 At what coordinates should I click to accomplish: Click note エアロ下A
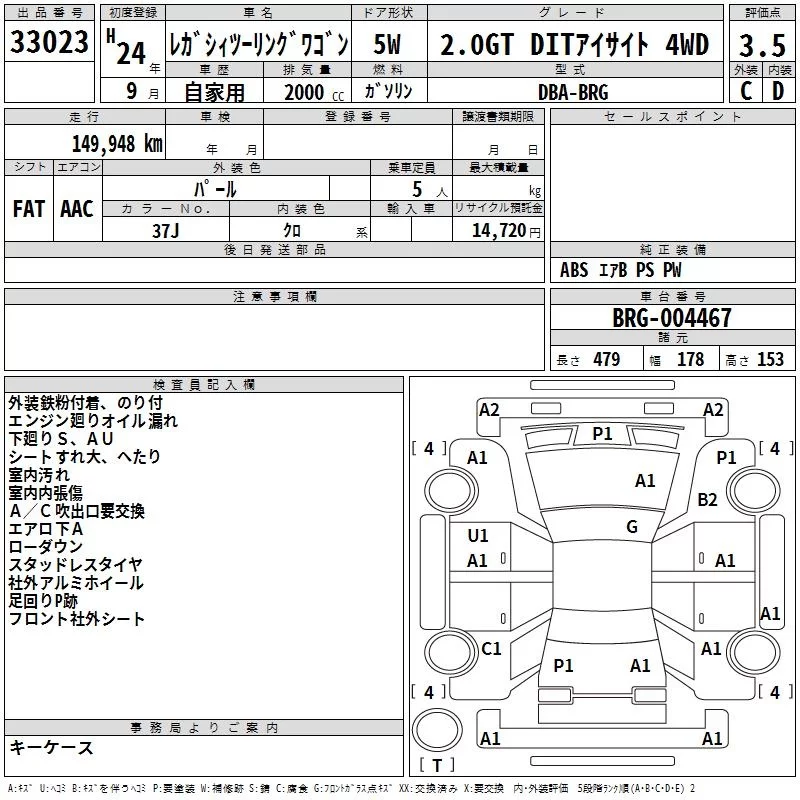46,529
